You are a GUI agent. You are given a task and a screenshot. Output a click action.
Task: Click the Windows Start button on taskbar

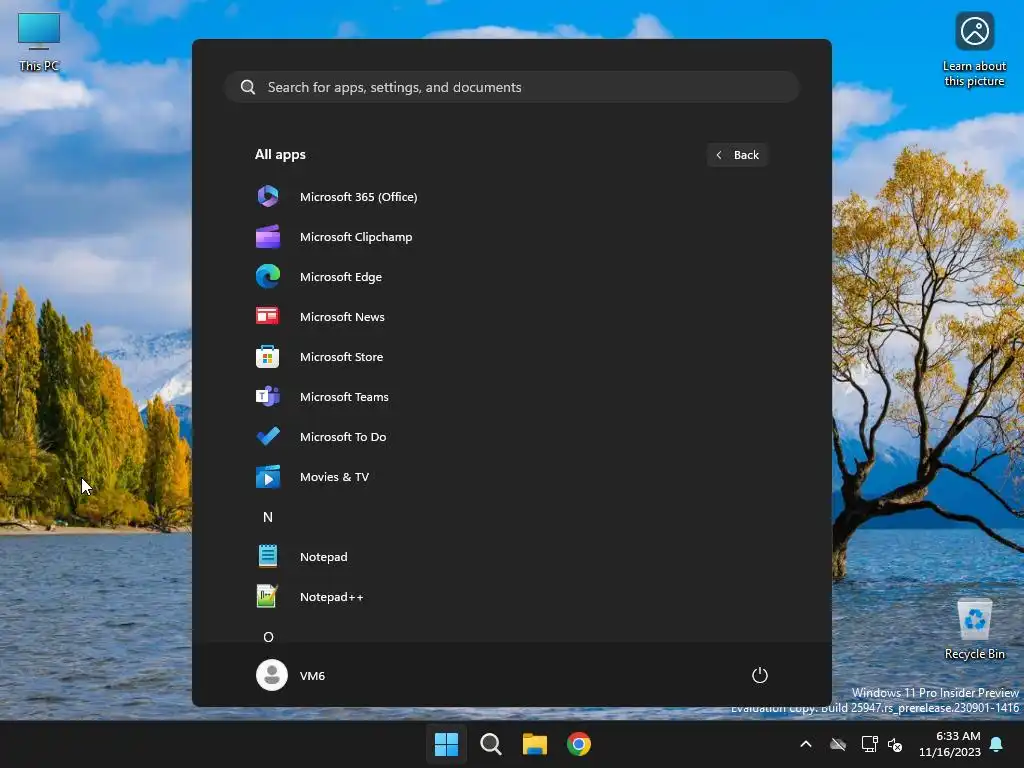click(447, 744)
